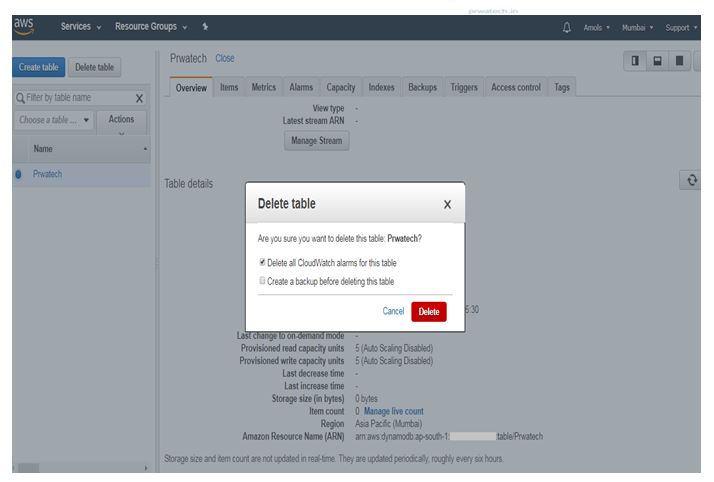This screenshot has width=714, height=482.
Task: Open the Choose a table dropdown
Action: click(x=54, y=120)
